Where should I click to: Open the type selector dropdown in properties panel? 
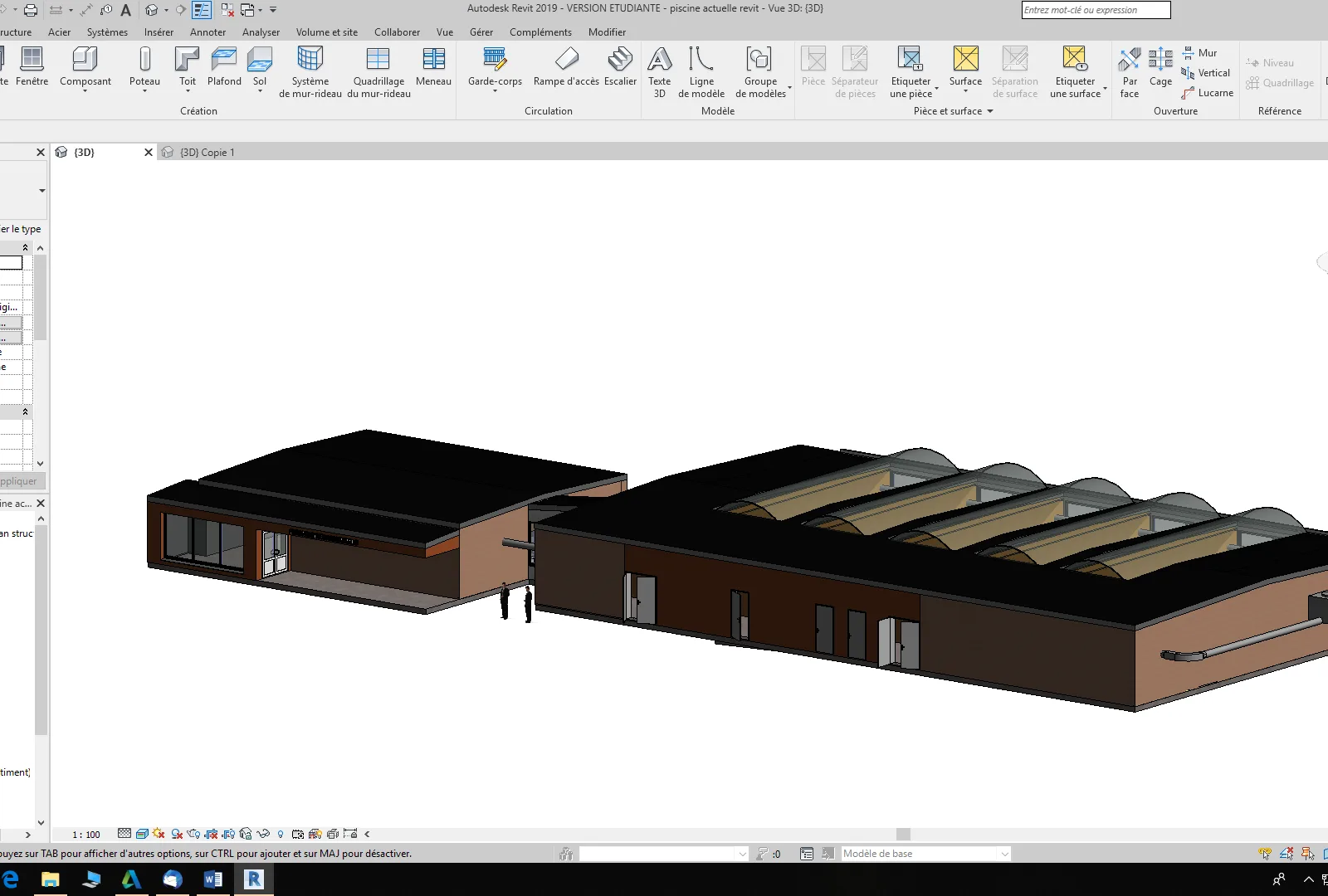41,191
